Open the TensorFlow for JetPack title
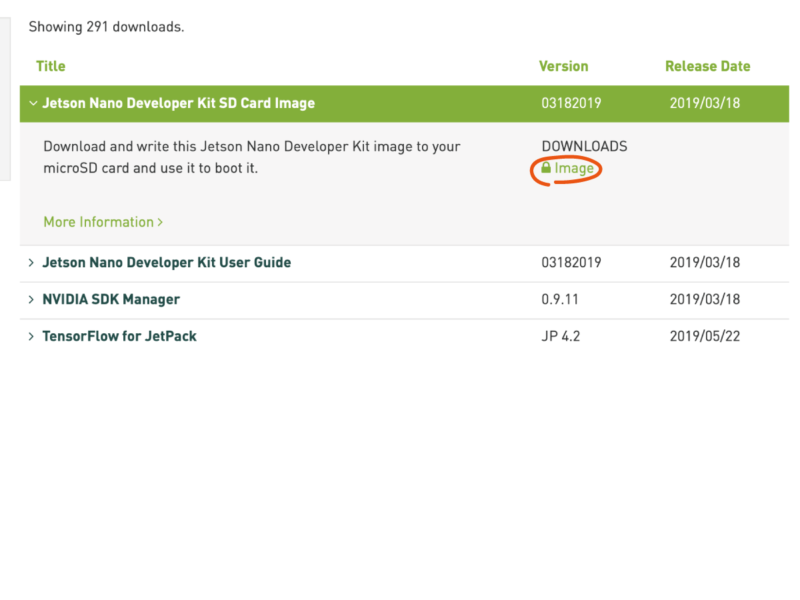 [119, 336]
